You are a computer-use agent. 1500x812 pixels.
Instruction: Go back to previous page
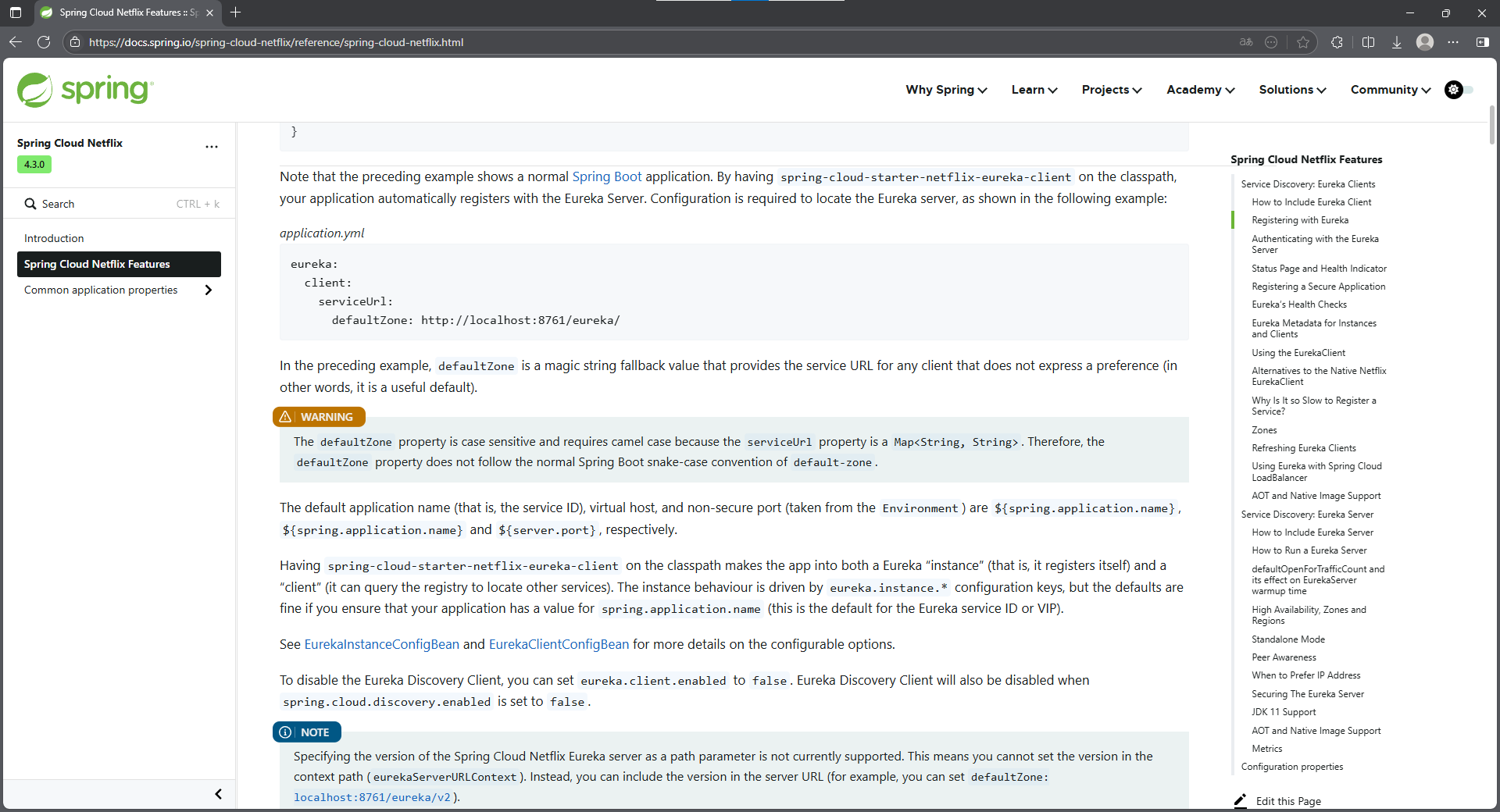point(16,42)
